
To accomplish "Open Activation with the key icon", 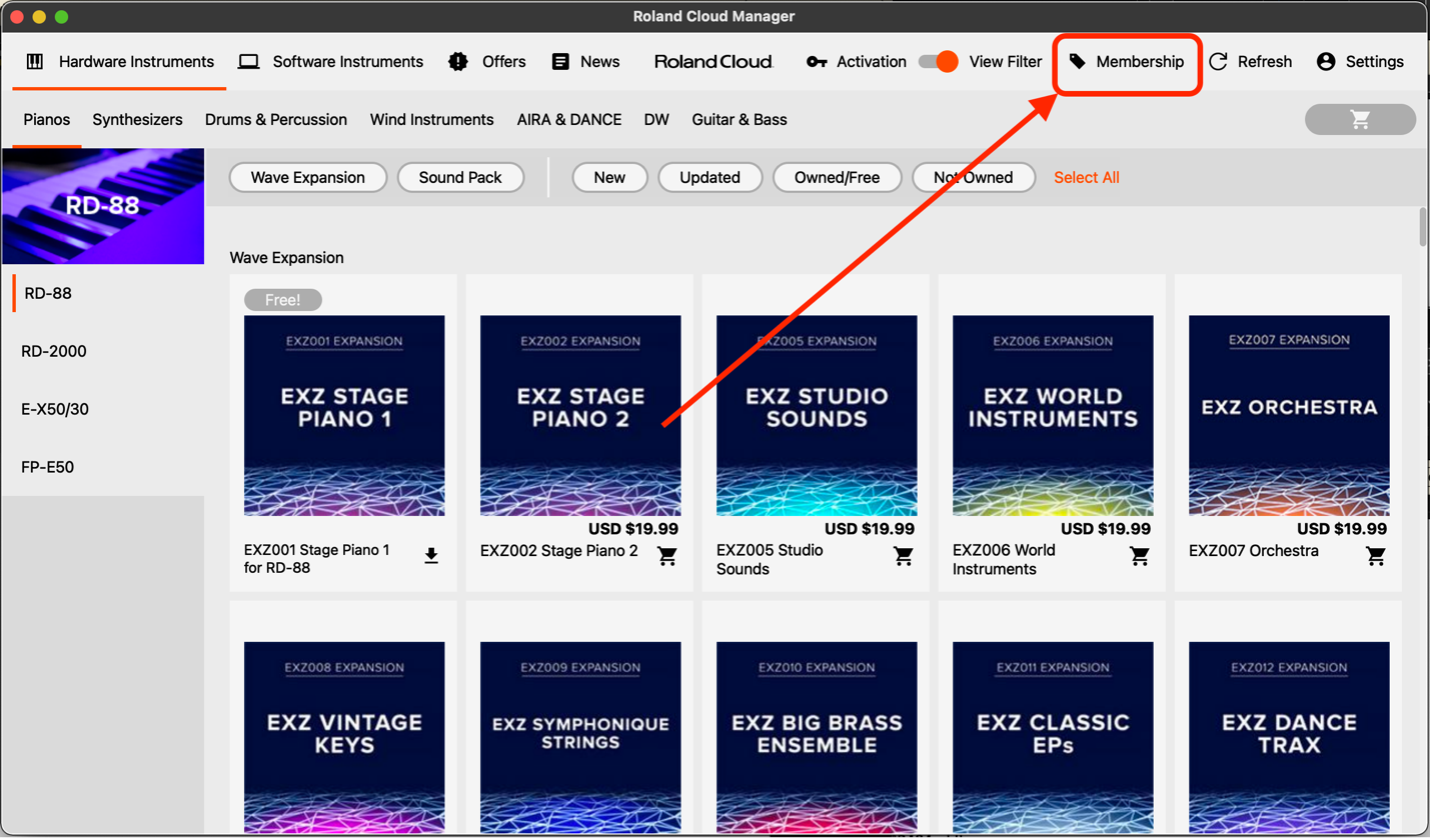I will (817, 62).
